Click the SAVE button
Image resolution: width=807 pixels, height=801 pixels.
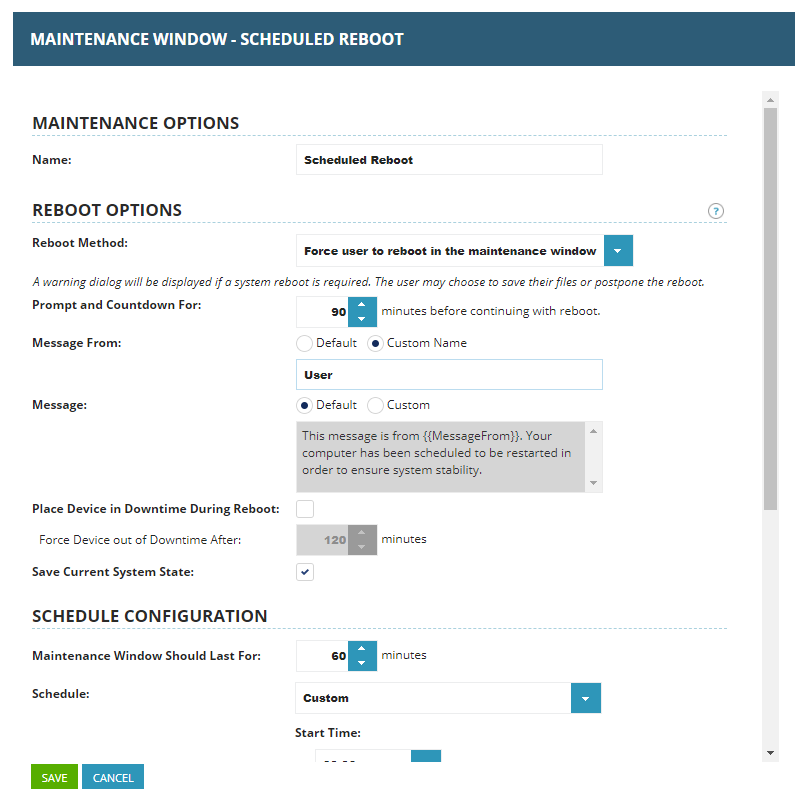[53, 776]
